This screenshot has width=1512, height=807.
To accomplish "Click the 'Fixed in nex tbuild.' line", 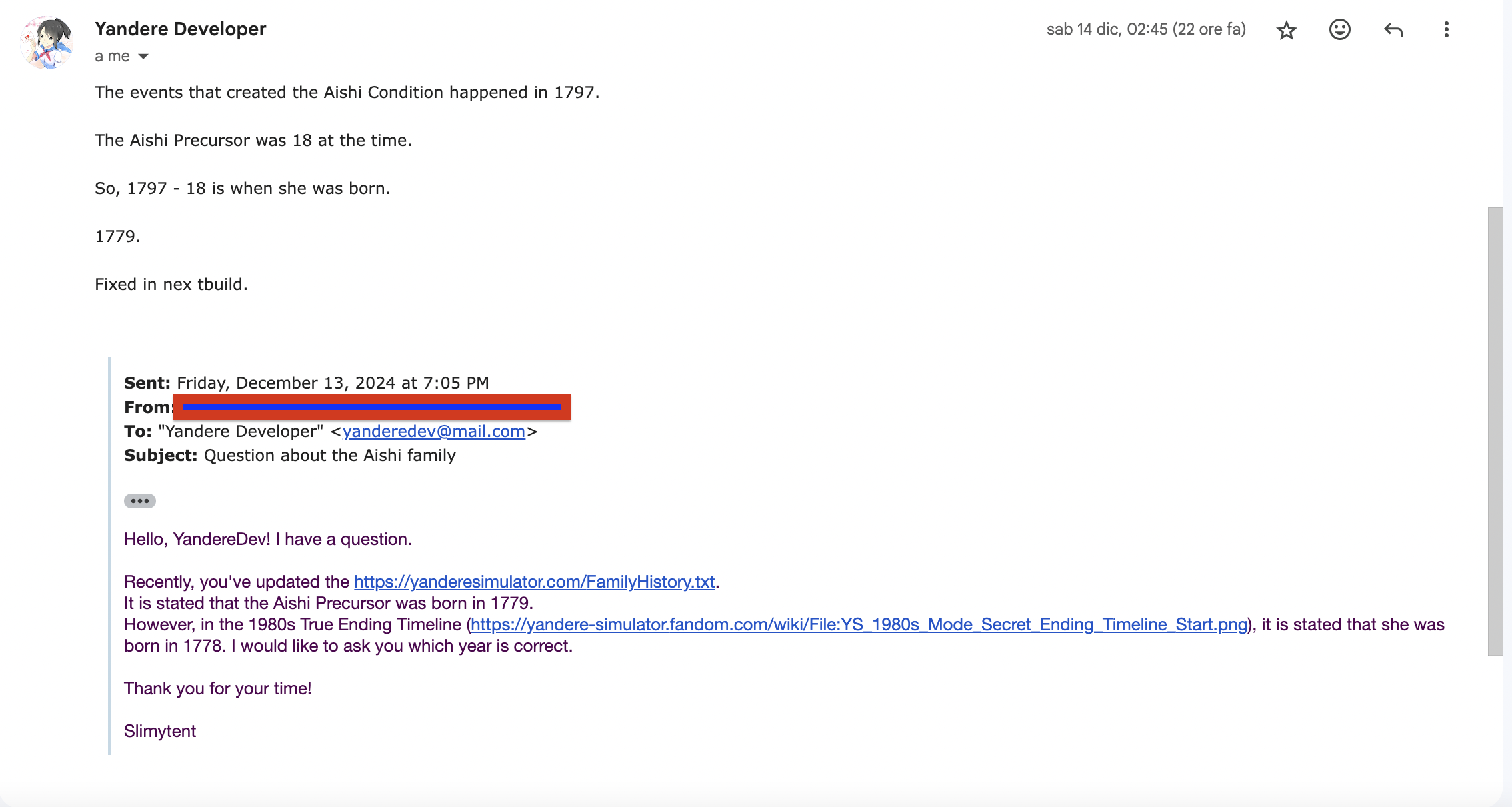I will coord(171,285).
